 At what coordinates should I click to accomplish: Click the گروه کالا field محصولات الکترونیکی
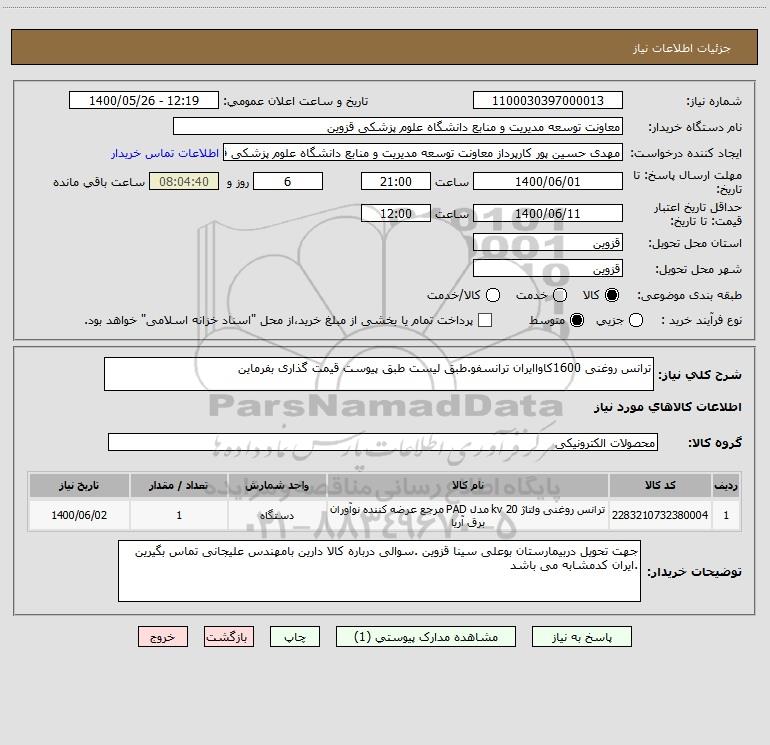pos(383,442)
